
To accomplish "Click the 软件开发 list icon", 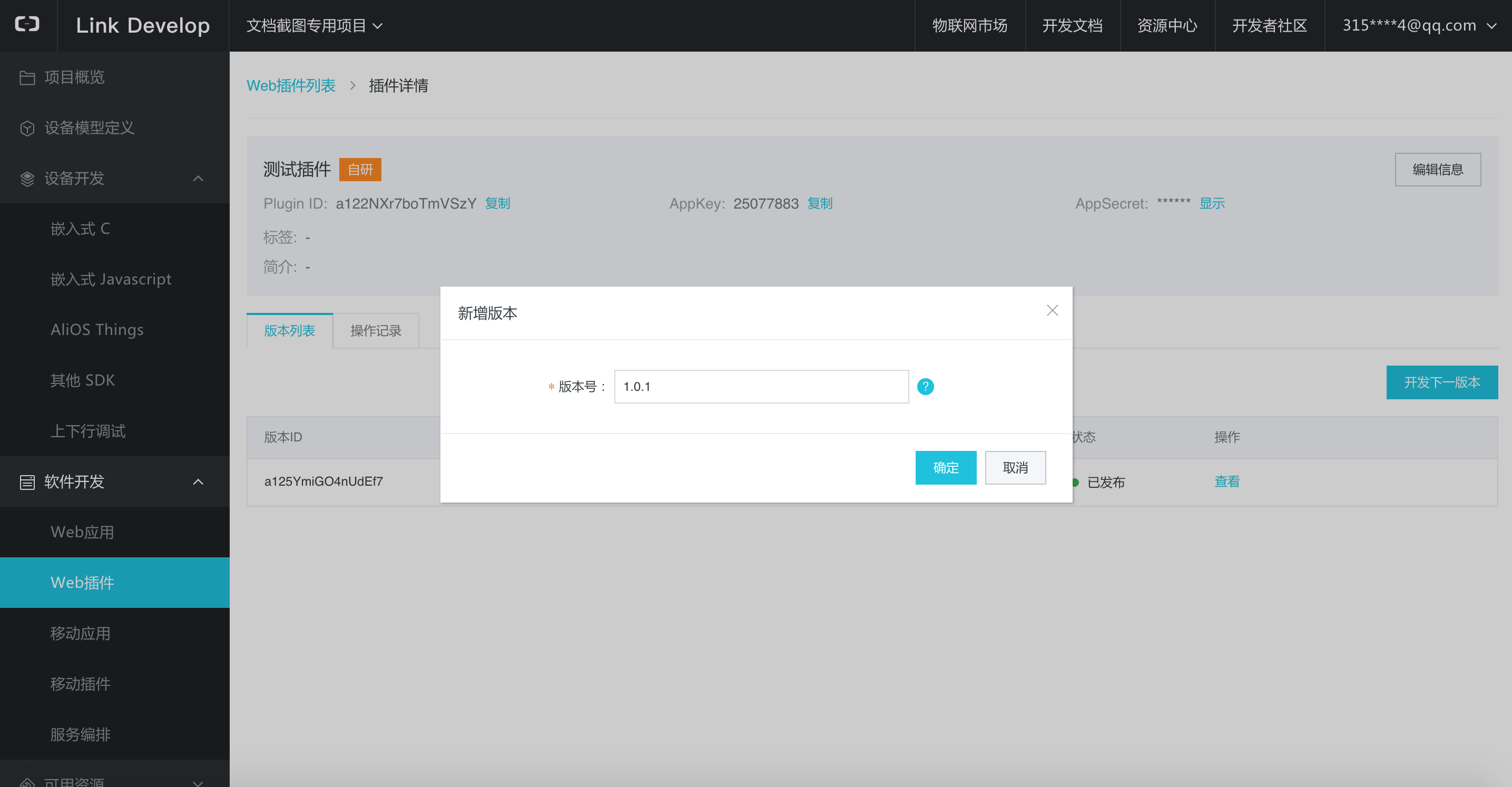I will coord(27,482).
